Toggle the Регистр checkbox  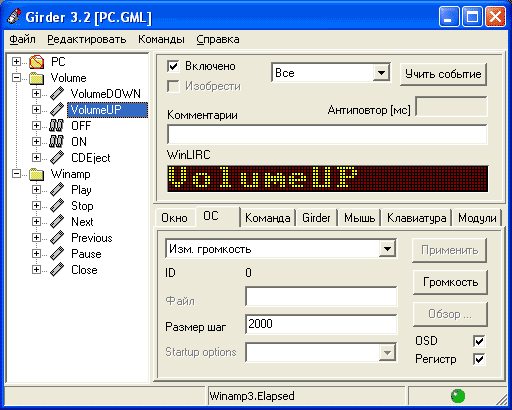[479, 359]
